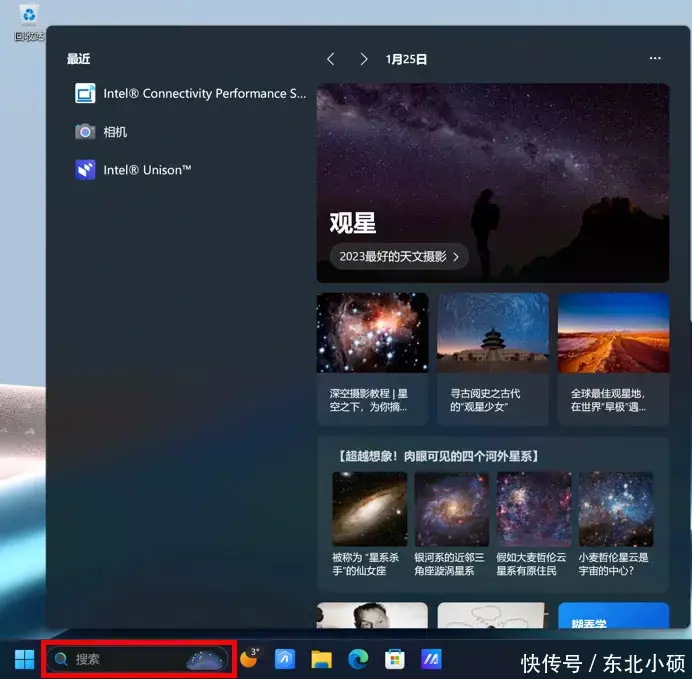Open File Explorer from the taskbar
692x679 pixels.
pyautogui.click(x=321, y=660)
